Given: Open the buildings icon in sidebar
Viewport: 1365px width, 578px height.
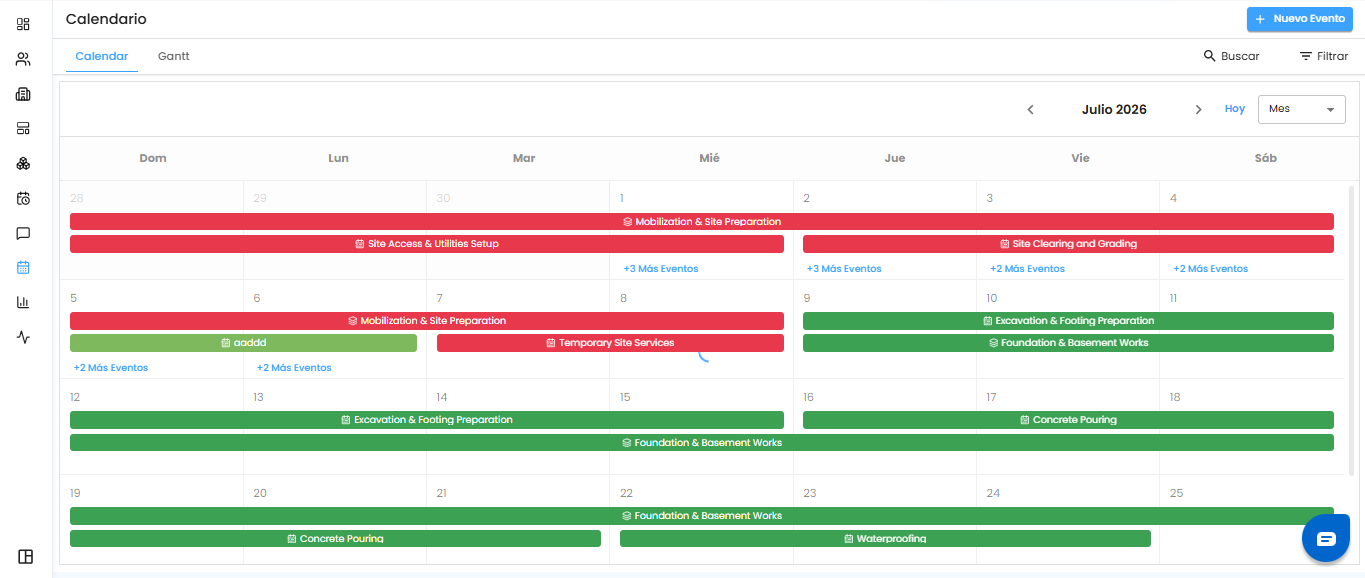Looking at the screenshot, I should [x=23, y=94].
